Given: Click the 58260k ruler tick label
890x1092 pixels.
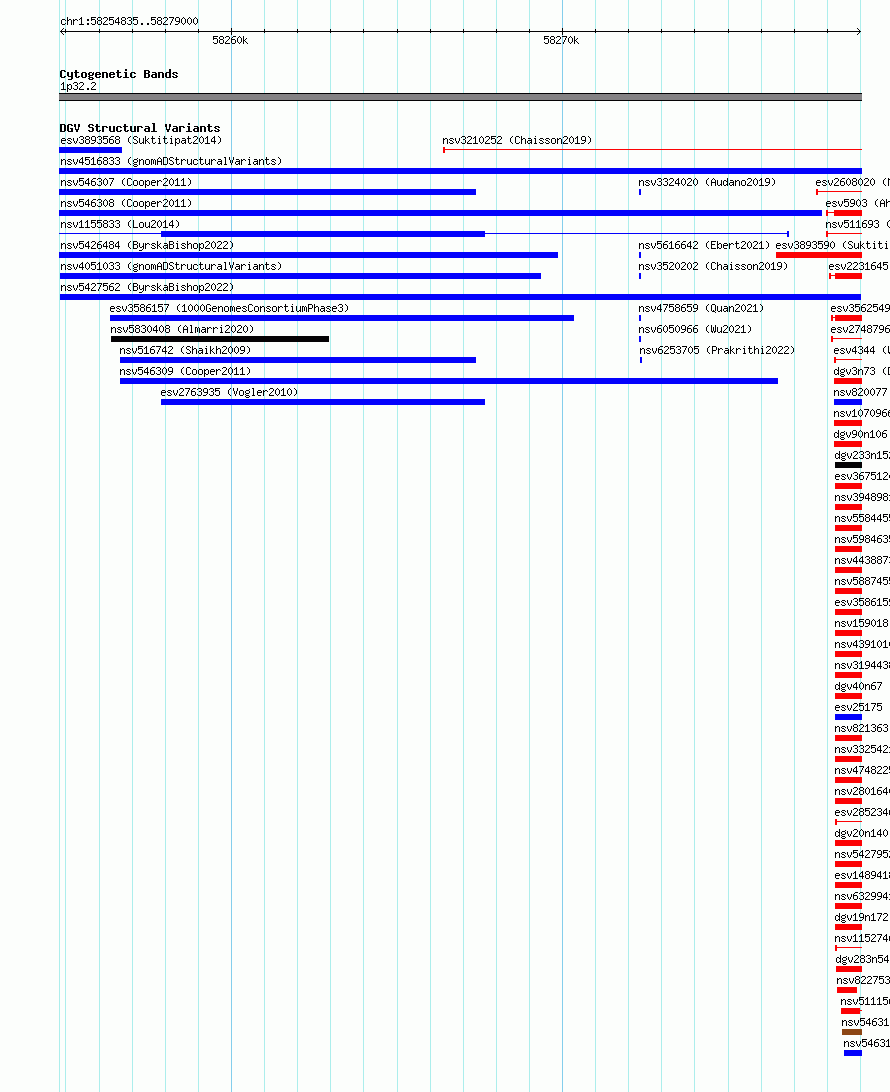Looking at the screenshot, I should [x=230, y=40].
